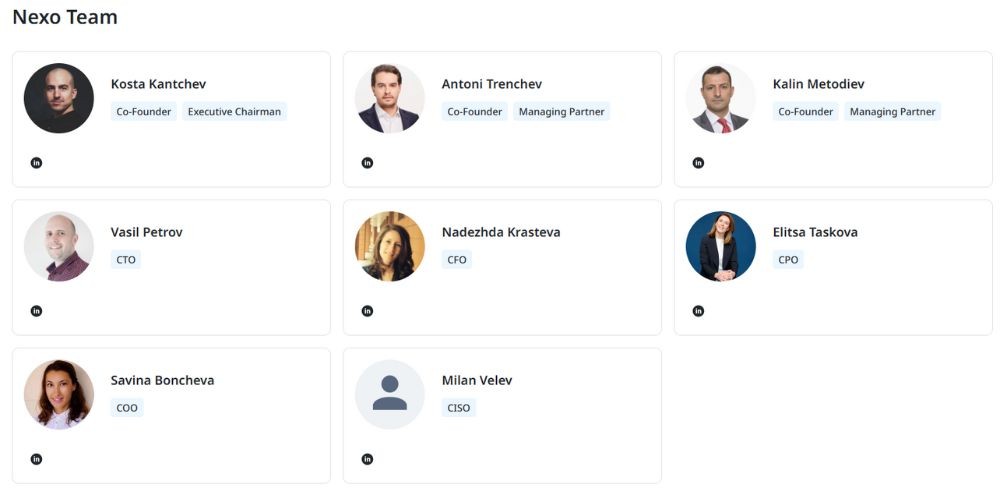Click the Executive Chairman tag
Viewport: 1000px width, 494px height.
[x=234, y=112]
